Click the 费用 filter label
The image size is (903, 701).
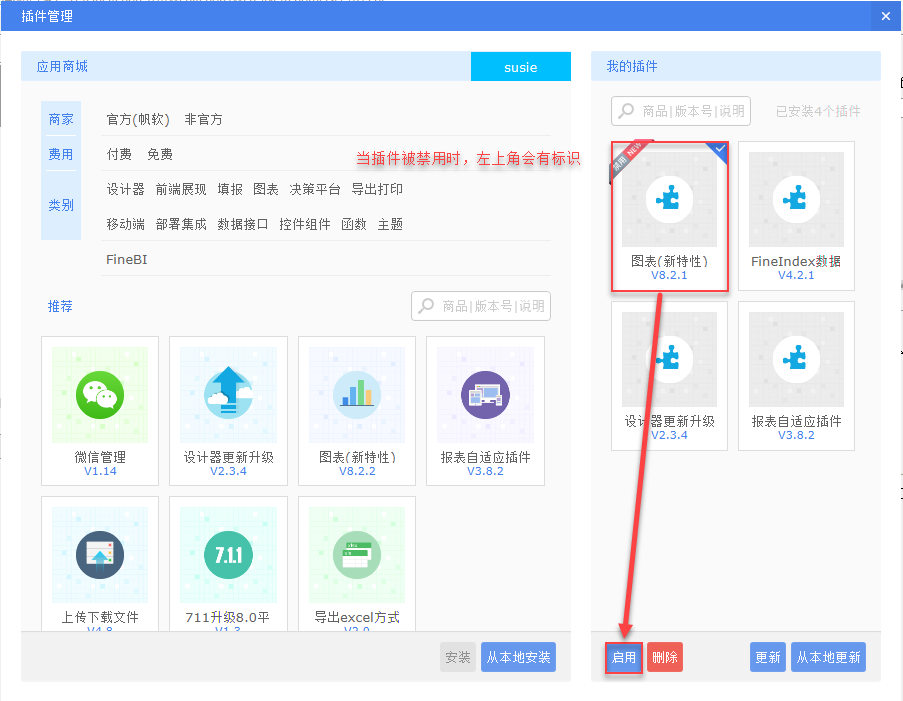point(61,154)
